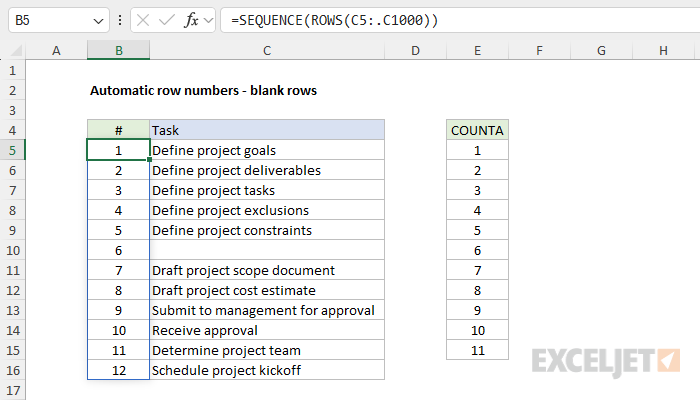Select row 2 header
This screenshot has height=400, width=700.
point(12,90)
